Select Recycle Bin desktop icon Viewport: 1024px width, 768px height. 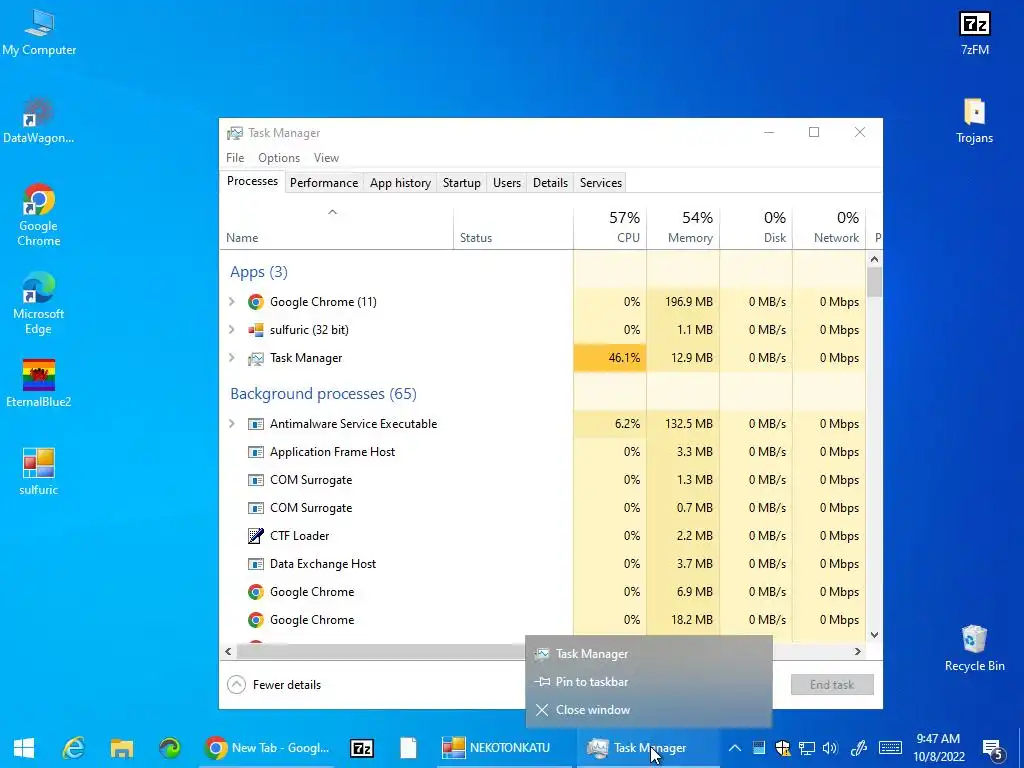tap(974, 648)
